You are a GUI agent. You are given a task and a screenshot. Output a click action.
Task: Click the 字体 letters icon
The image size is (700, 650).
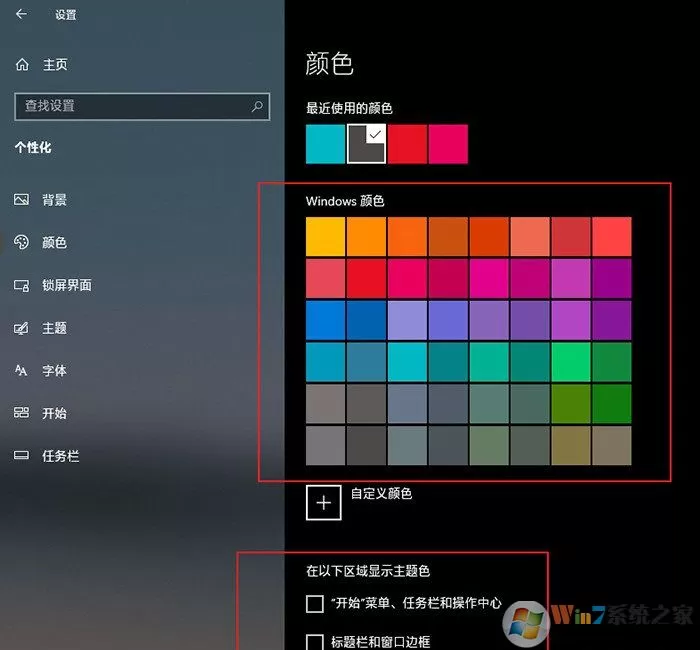coord(21,370)
